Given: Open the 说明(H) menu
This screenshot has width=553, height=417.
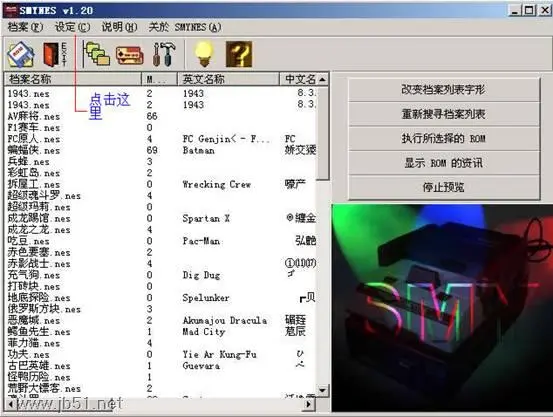Looking at the screenshot, I should (119, 27).
